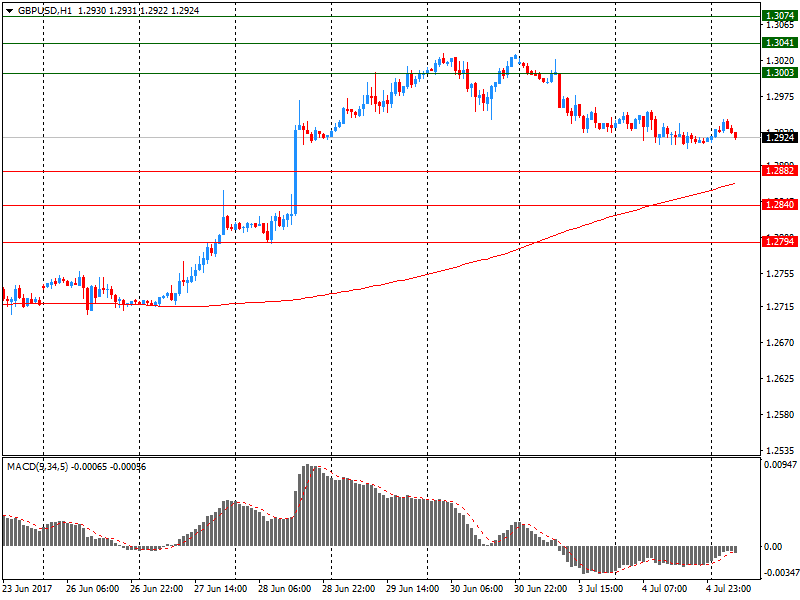Click the MACD zero level 0.00 label

click(773, 547)
